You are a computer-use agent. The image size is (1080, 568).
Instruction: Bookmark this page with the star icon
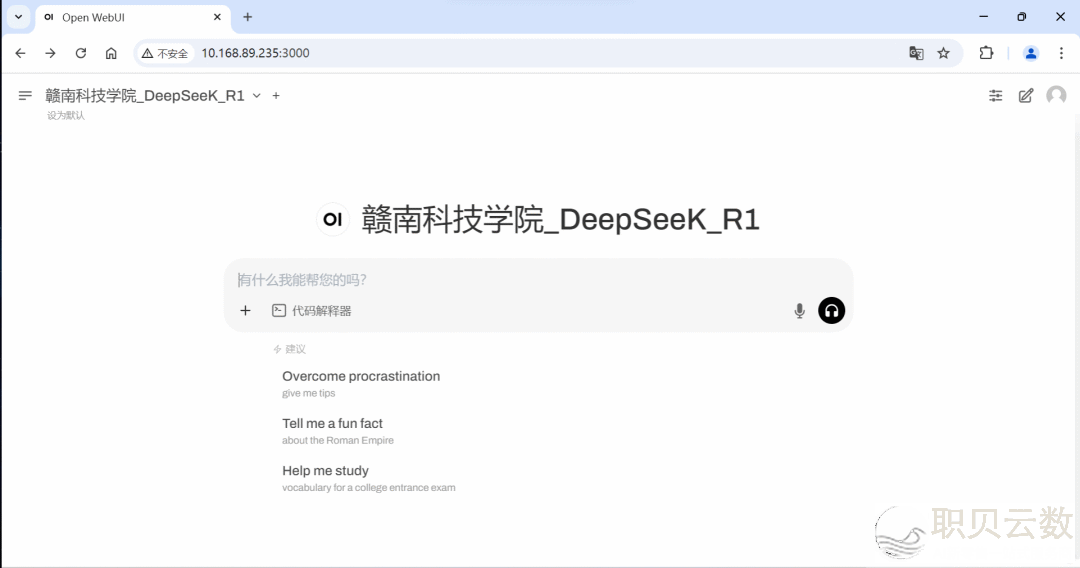pyautogui.click(x=943, y=53)
